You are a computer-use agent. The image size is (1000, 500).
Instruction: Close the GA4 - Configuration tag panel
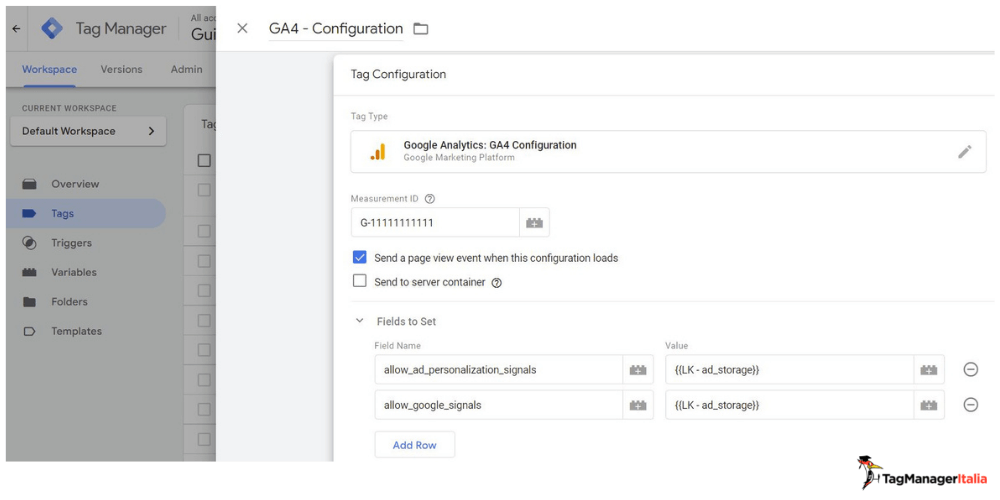pyautogui.click(x=242, y=29)
